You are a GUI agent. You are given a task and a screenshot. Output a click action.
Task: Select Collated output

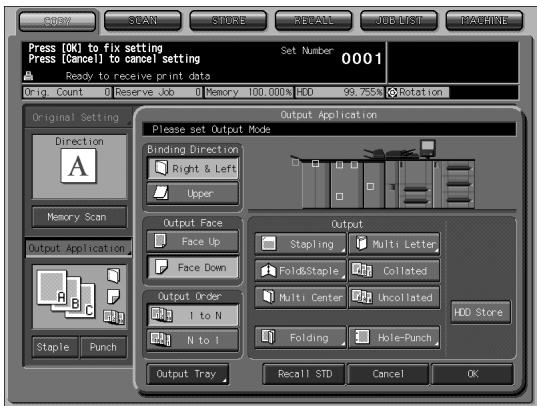pyautogui.click(x=394, y=271)
